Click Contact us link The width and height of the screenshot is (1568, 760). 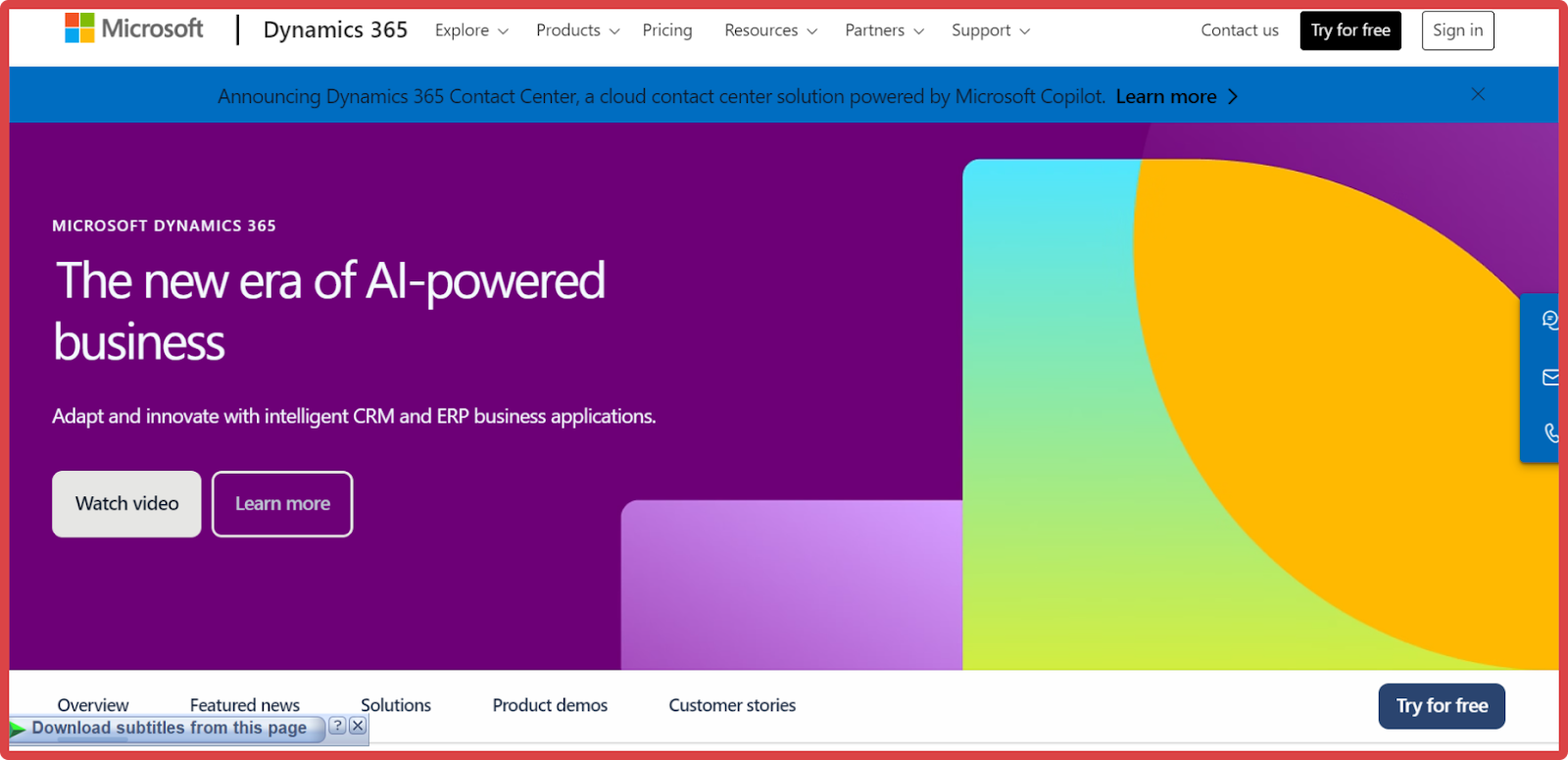click(x=1240, y=30)
